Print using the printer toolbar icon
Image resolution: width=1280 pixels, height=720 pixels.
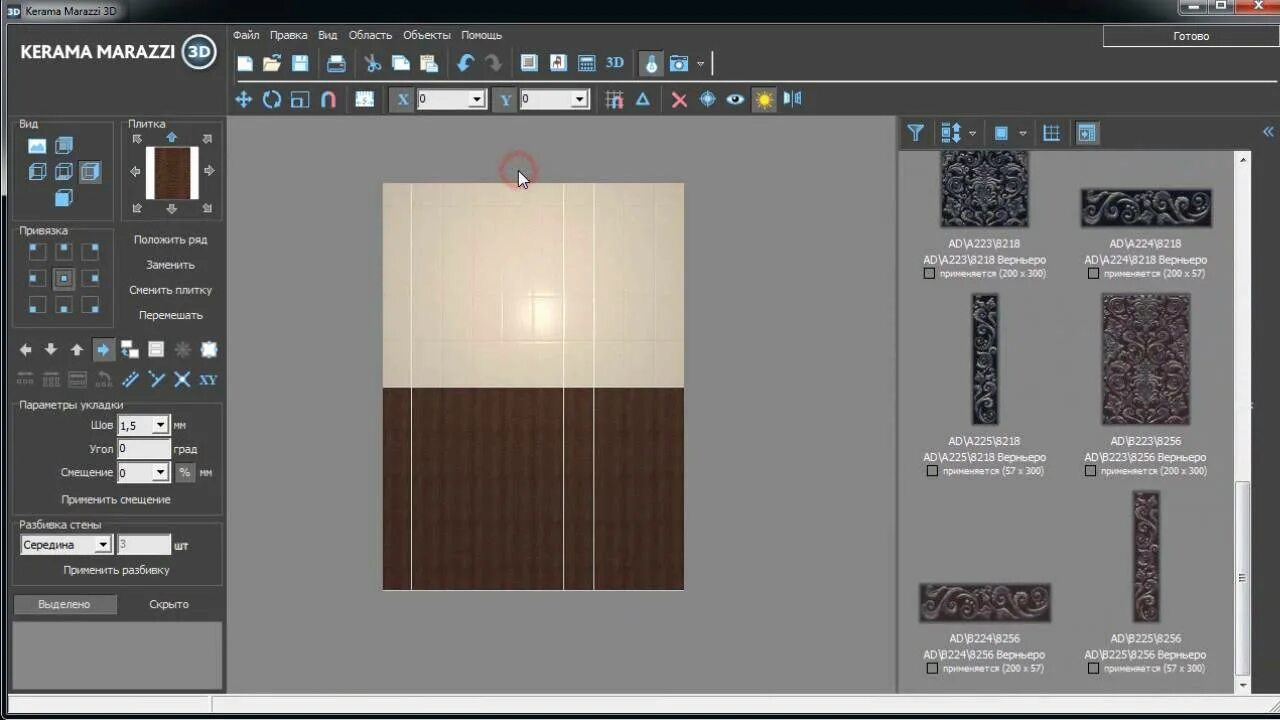[336, 63]
